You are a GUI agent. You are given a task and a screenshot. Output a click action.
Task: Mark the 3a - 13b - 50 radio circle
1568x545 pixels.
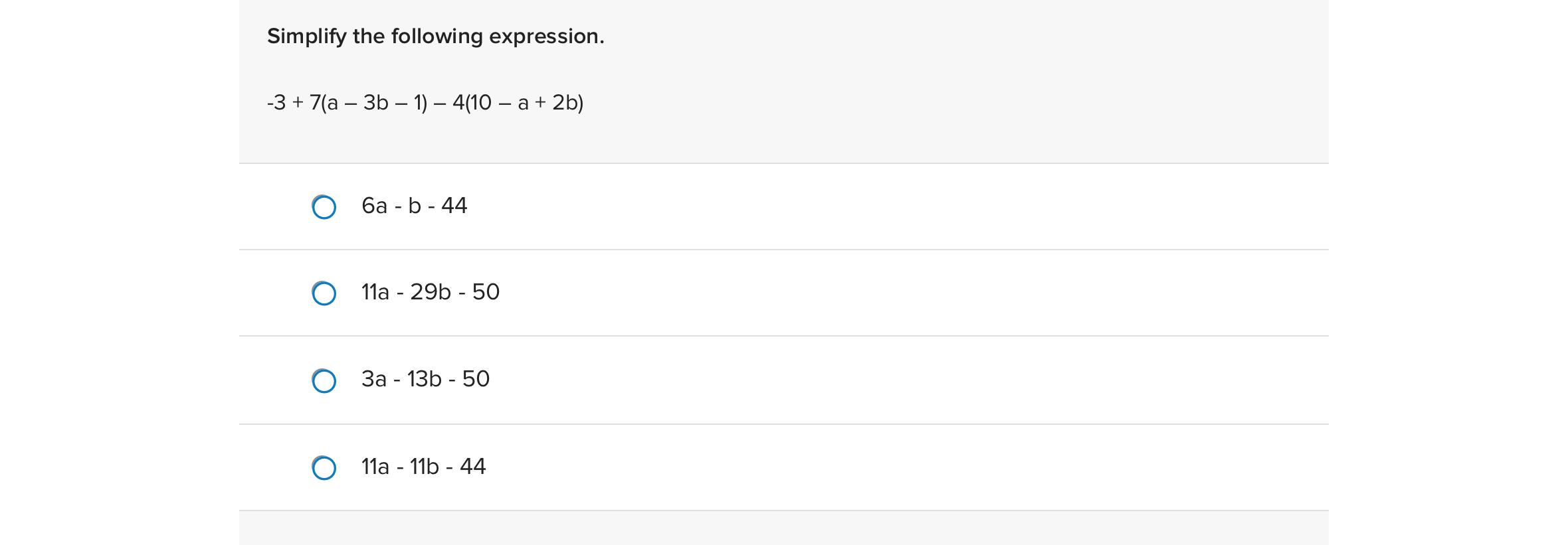tap(324, 381)
